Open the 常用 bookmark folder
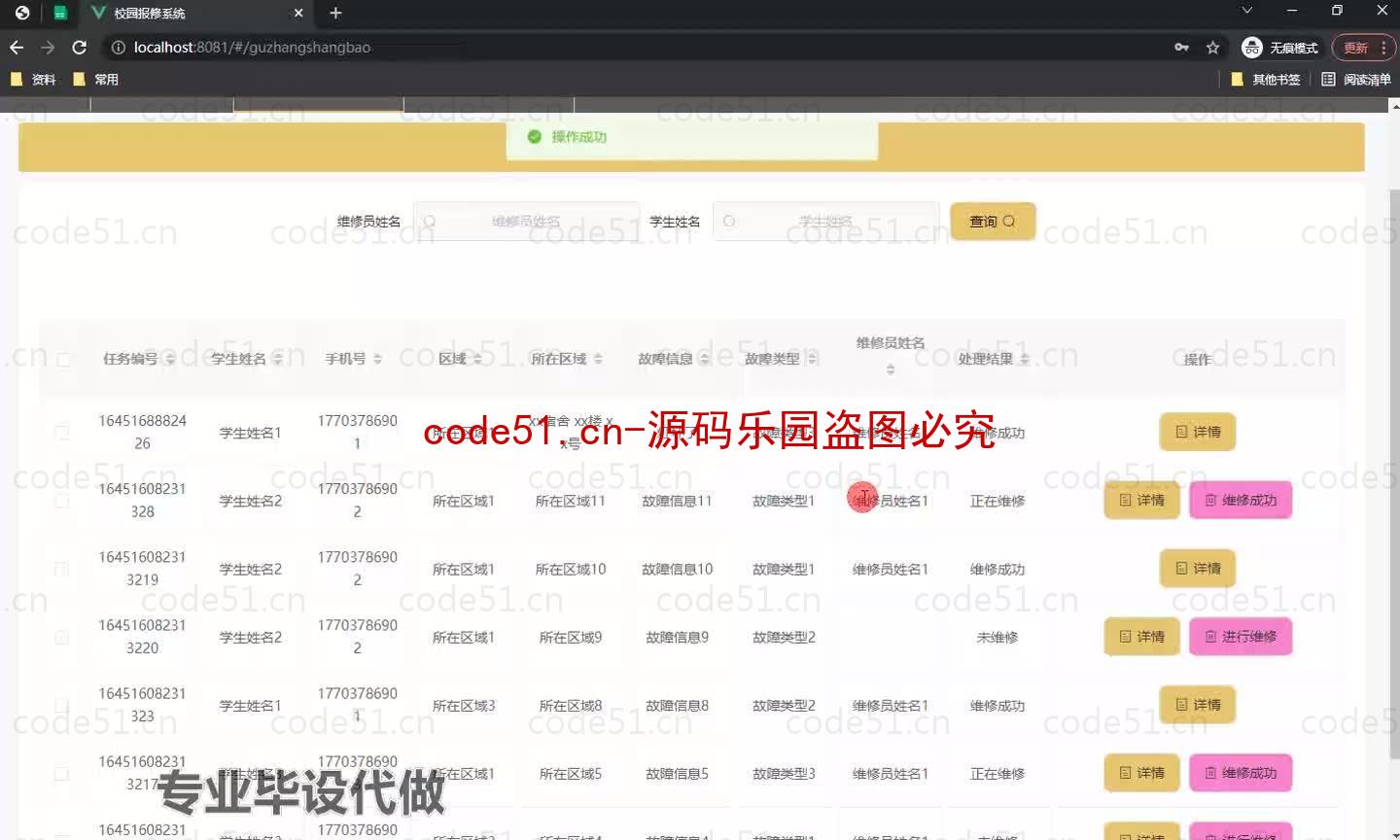 (95, 80)
